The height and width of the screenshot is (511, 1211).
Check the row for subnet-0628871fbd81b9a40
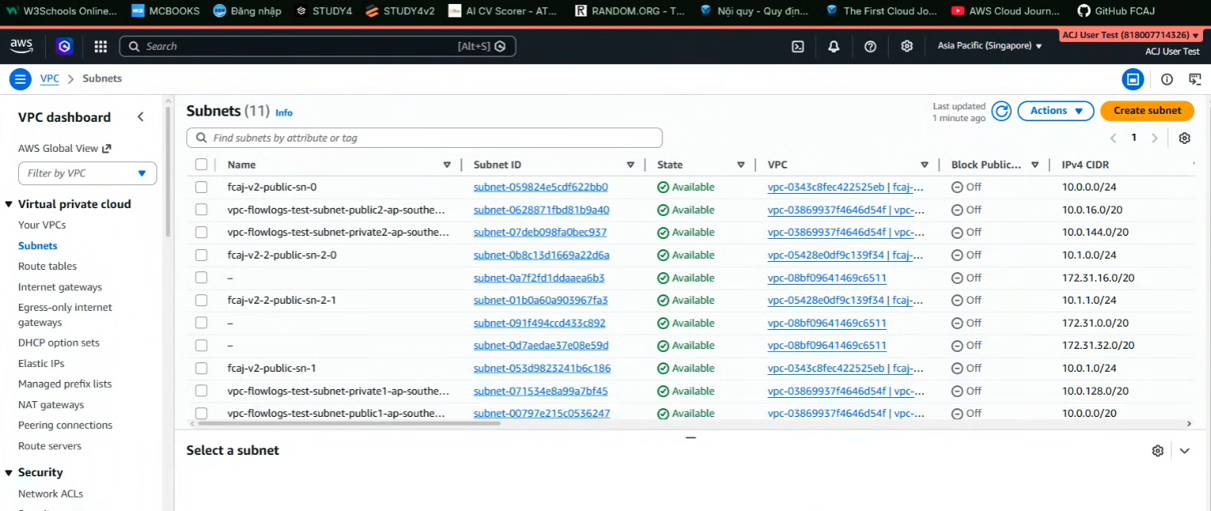[x=201, y=210]
